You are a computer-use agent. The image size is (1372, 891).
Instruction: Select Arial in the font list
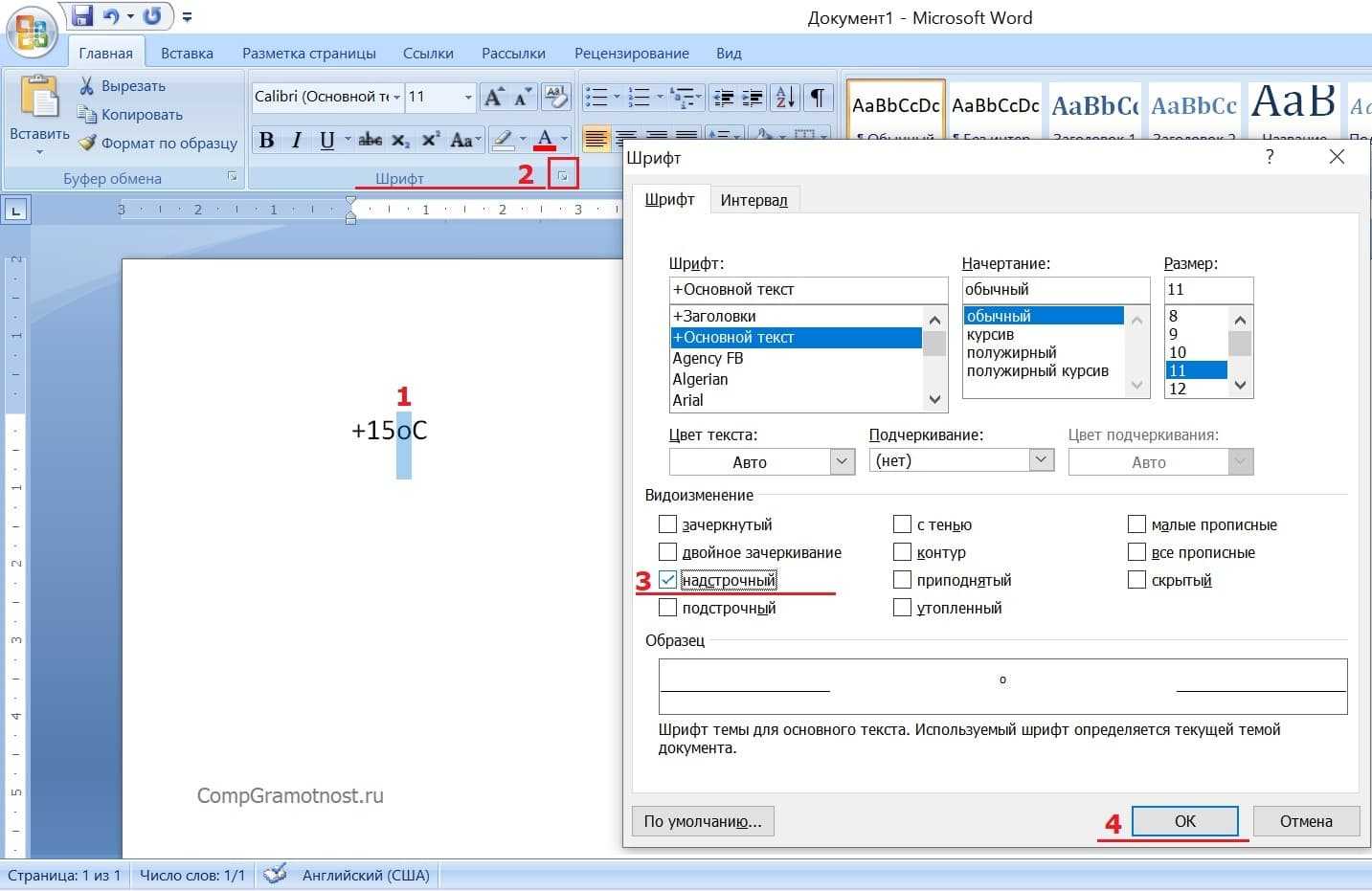[x=688, y=400]
